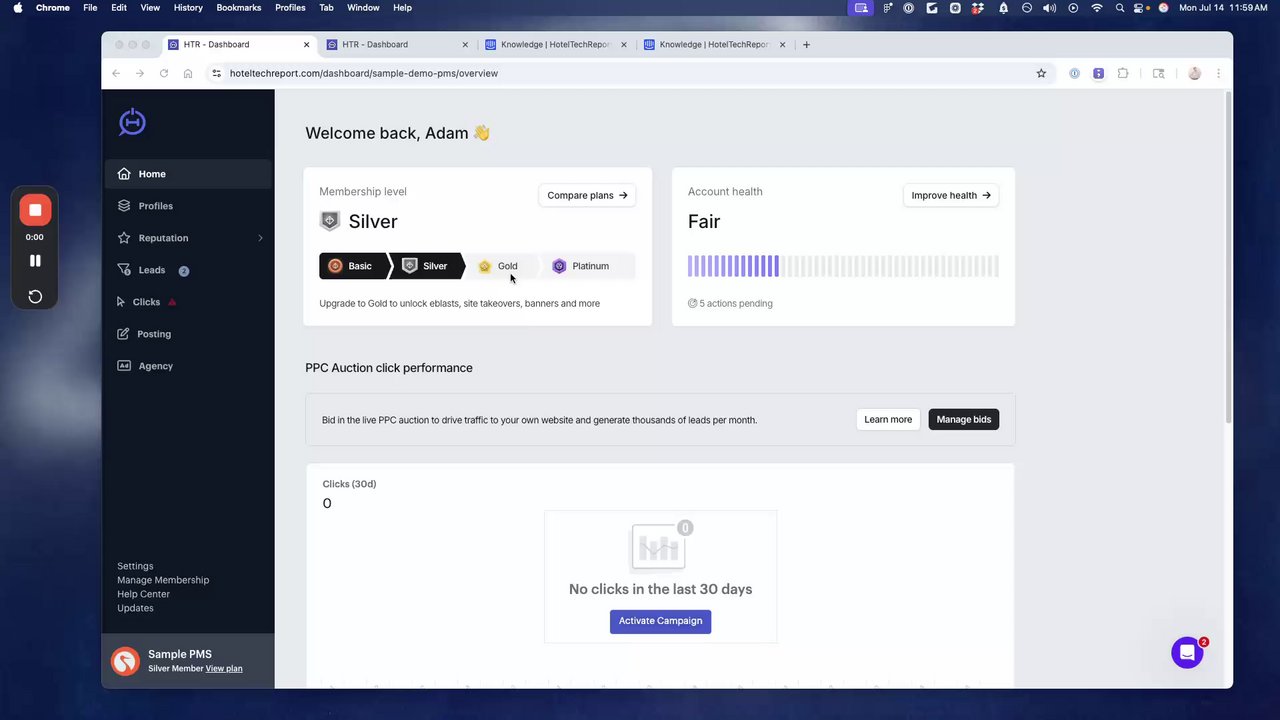
Task: Open Help Center link
Action: point(143,594)
